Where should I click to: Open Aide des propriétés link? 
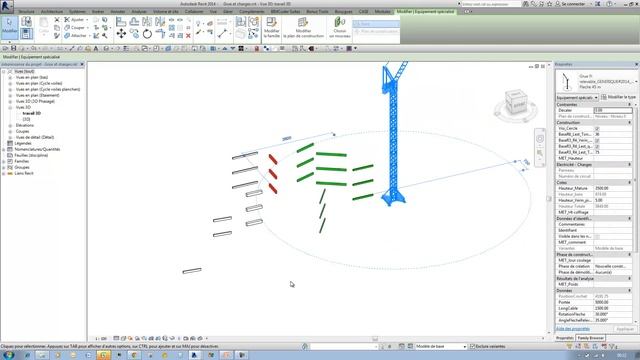573,329
